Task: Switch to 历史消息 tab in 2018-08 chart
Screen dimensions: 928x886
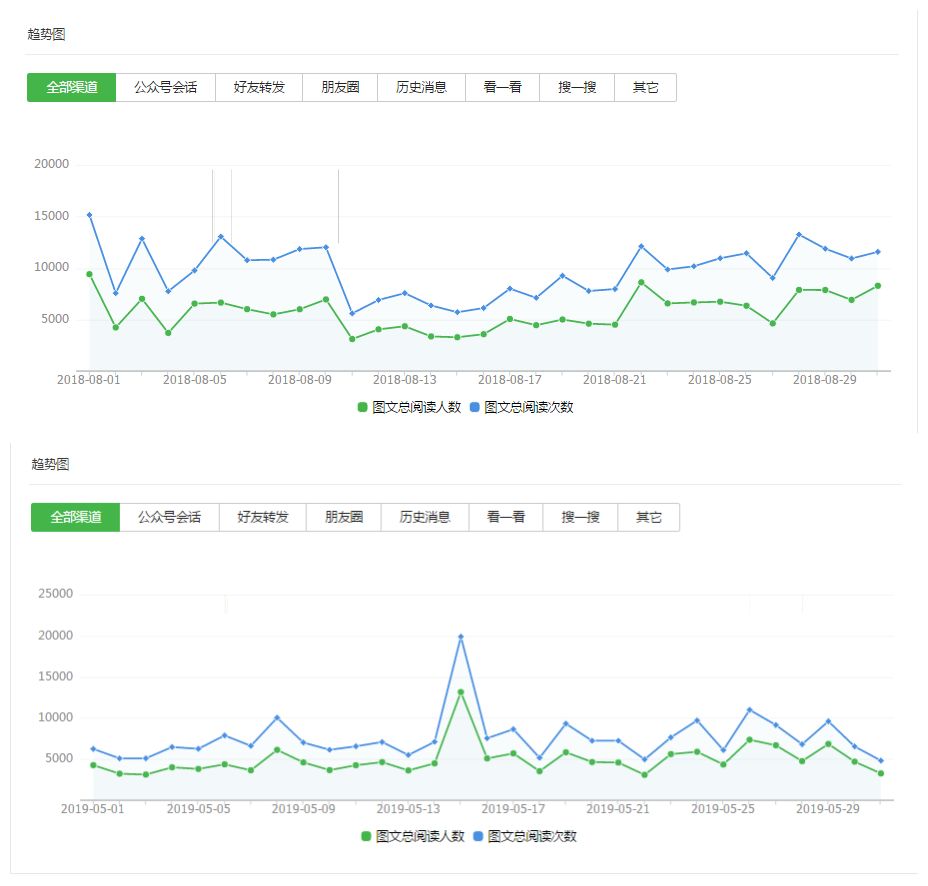Action: pos(421,88)
